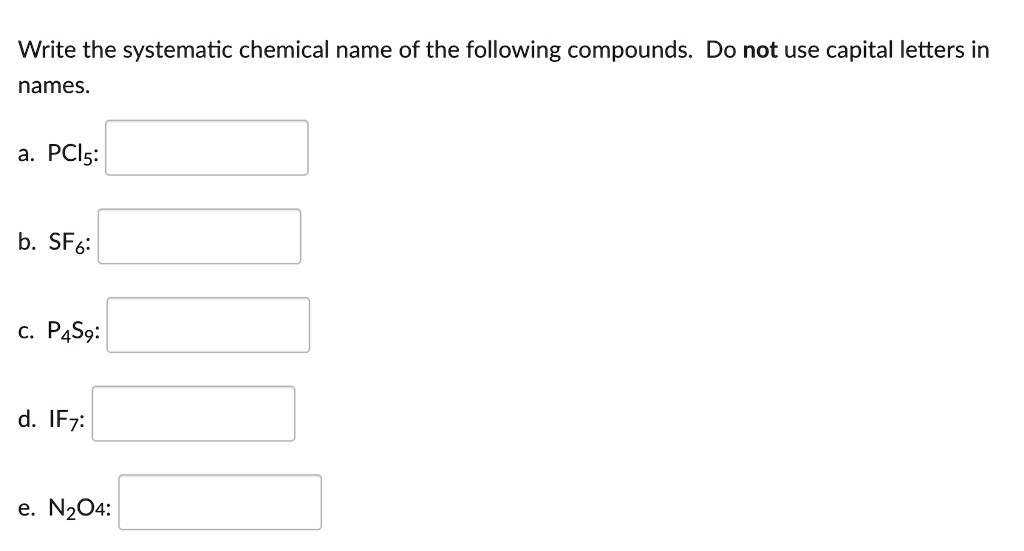The width and height of the screenshot is (1024, 551).
Task: Focus the SF6 answer text box
Action: click(199, 236)
